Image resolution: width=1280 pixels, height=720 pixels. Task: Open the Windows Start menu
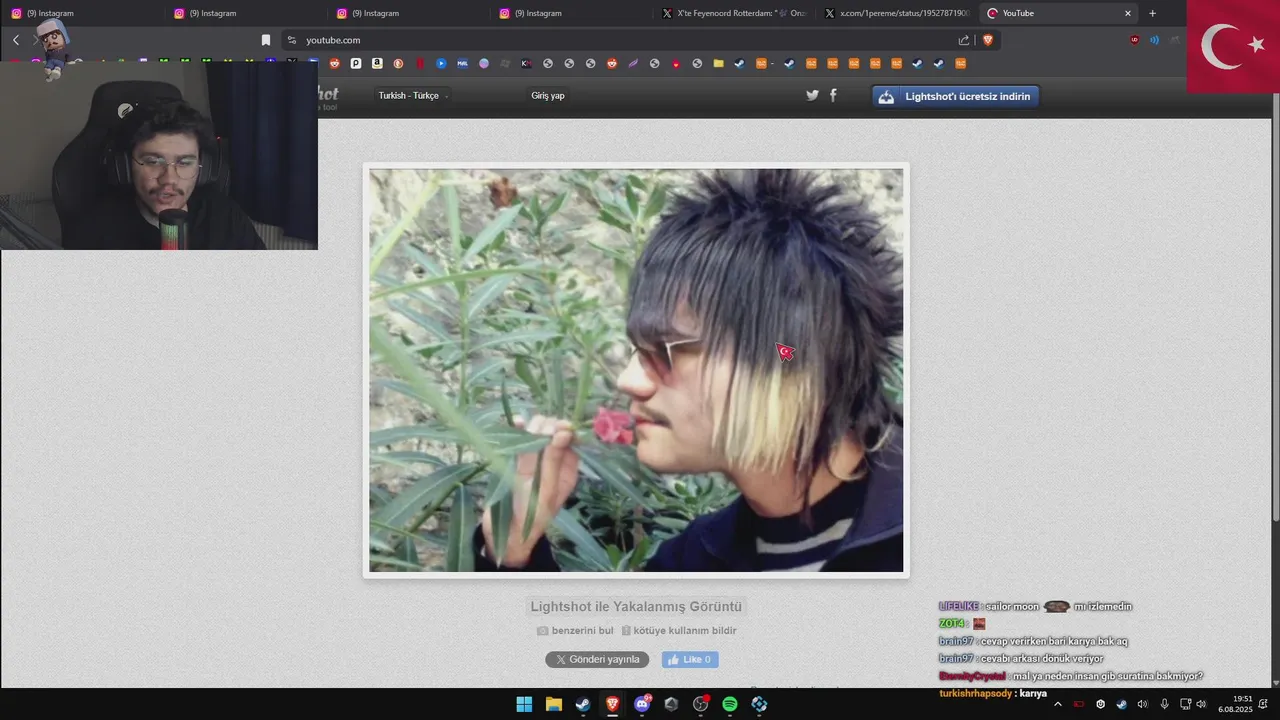(x=524, y=704)
